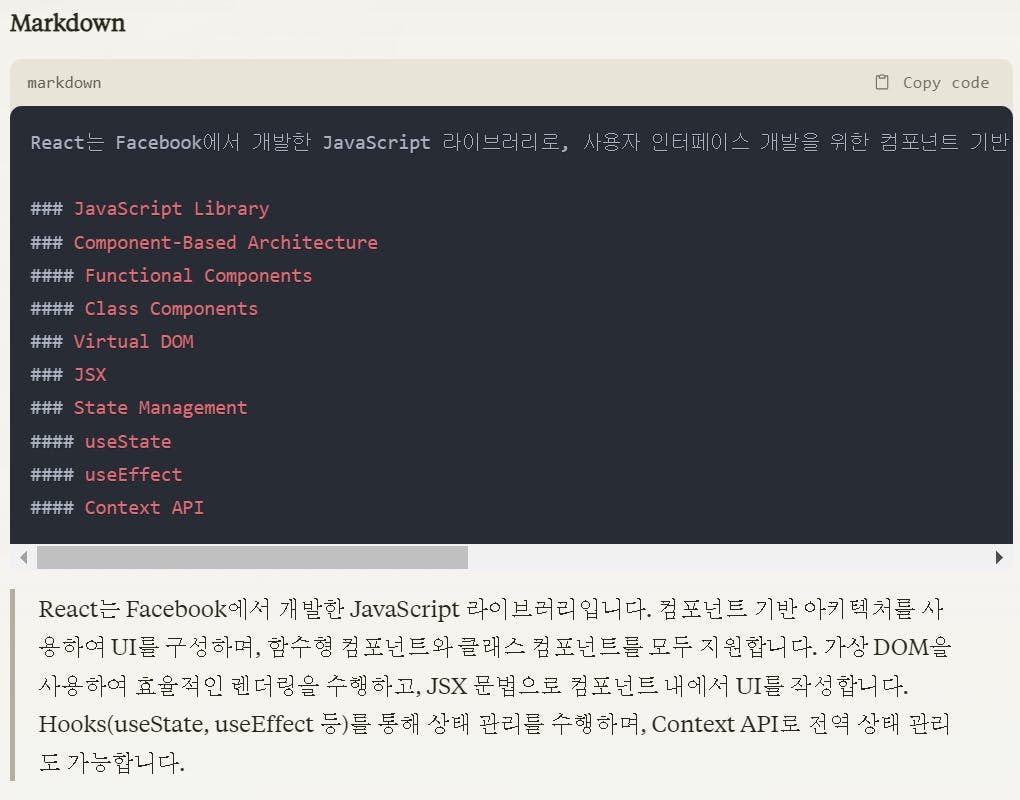Click the scrollbar left arrow
Image resolution: width=1020 pixels, height=800 pixels.
[24, 557]
